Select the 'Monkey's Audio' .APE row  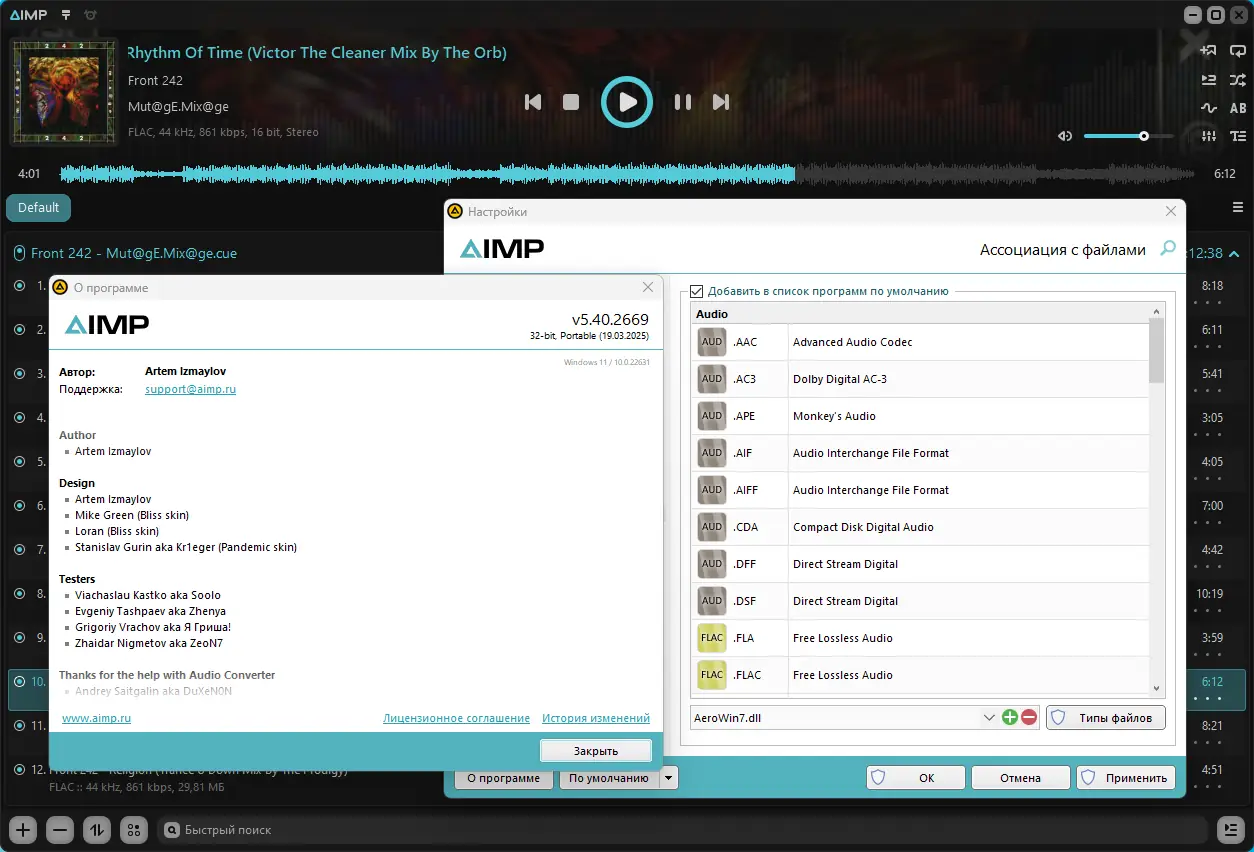[x=920, y=416]
